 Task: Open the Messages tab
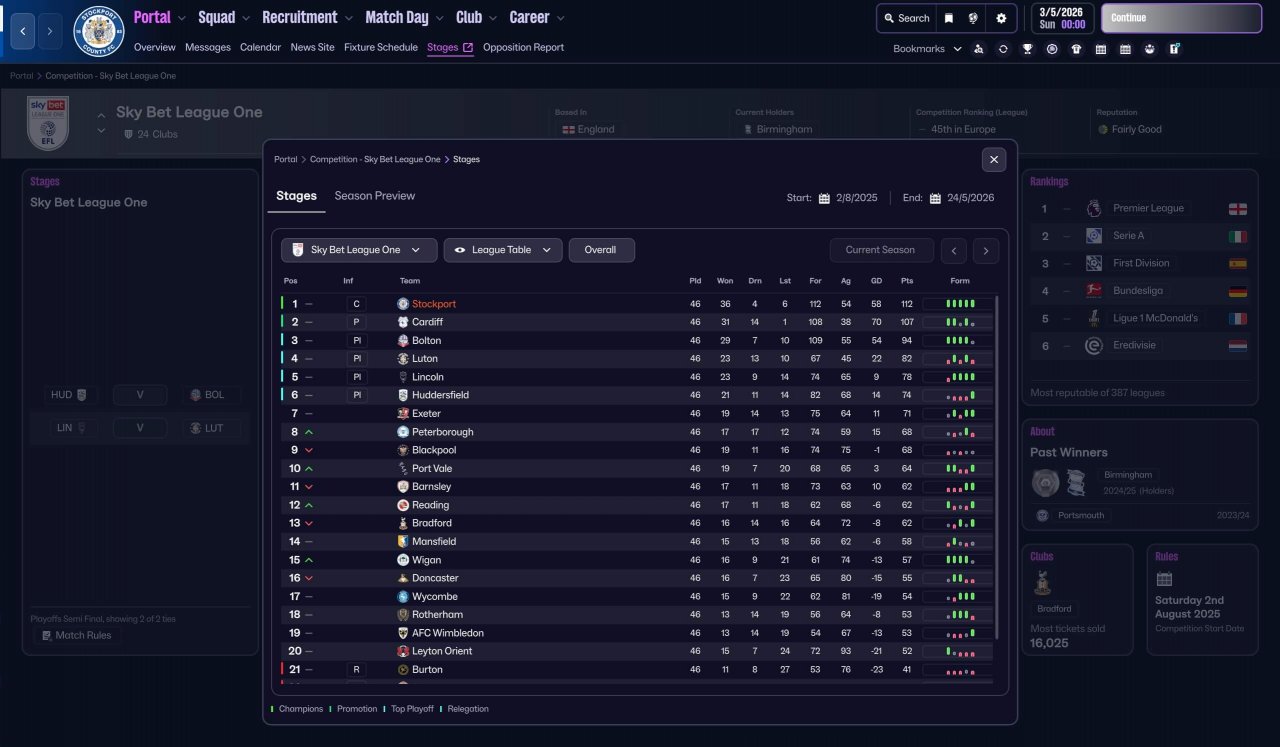(x=208, y=47)
